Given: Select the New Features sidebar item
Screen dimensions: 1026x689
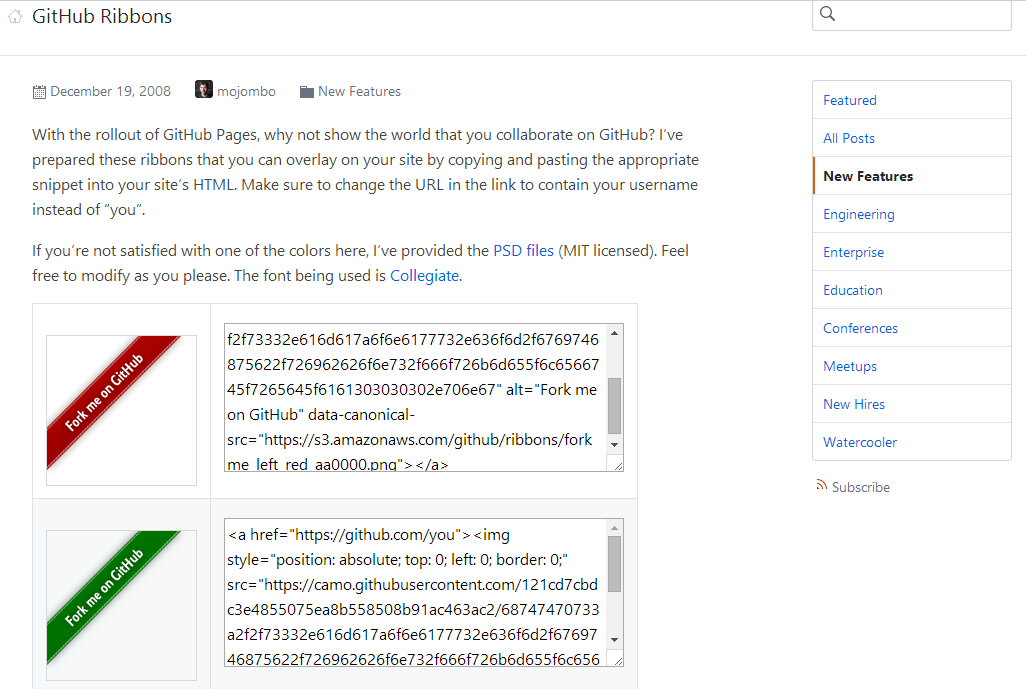Looking at the screenshot, I should [x=911, y=176].
